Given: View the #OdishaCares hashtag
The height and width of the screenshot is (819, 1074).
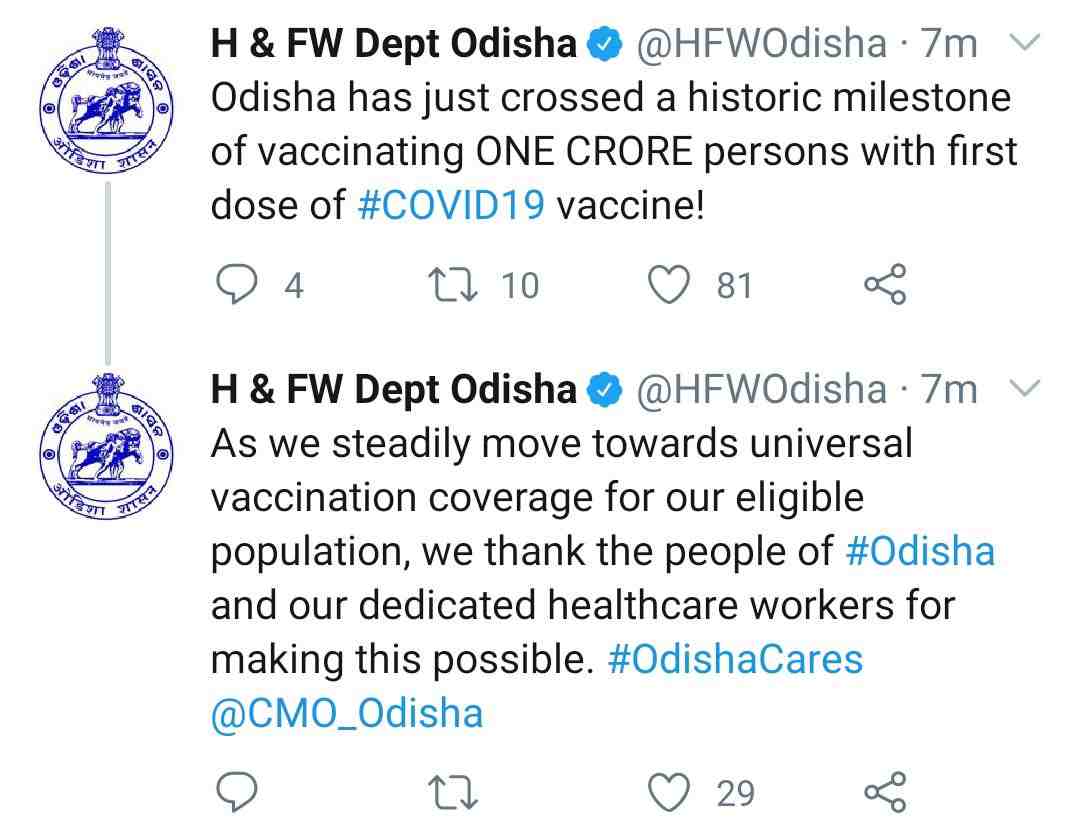Looking at the screenshot, I should (x=739, y=658).
